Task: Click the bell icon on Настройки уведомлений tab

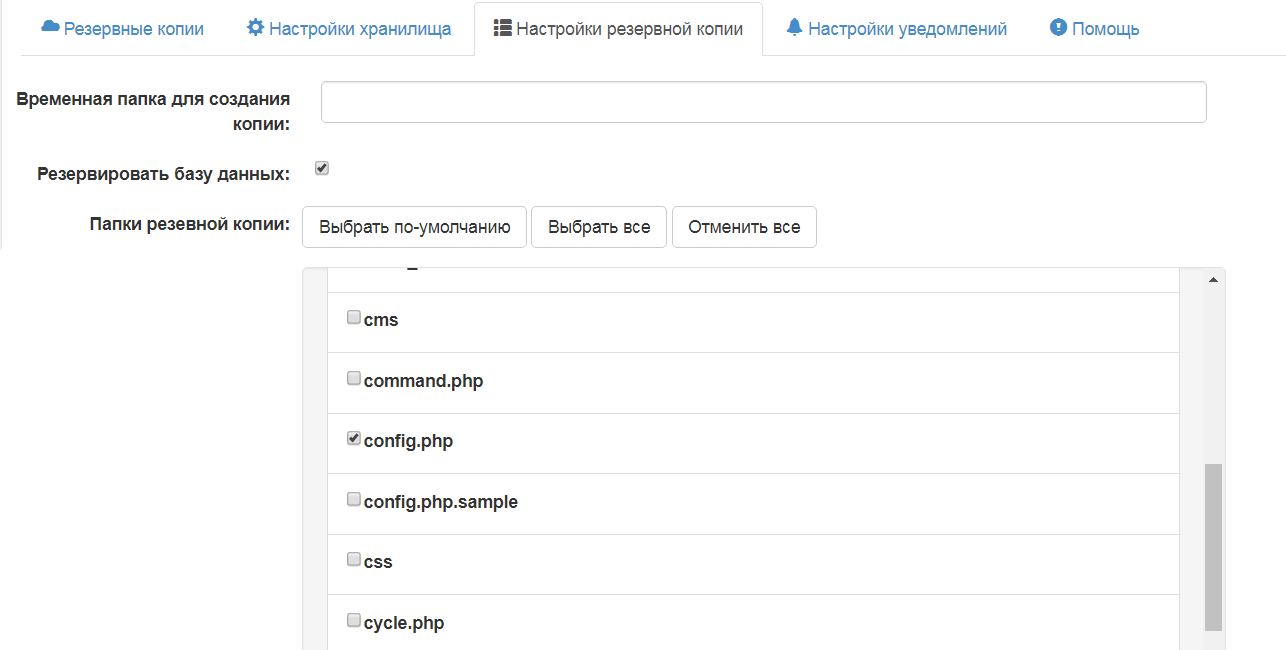Action: pyautogui.click(x=793, y=28)
